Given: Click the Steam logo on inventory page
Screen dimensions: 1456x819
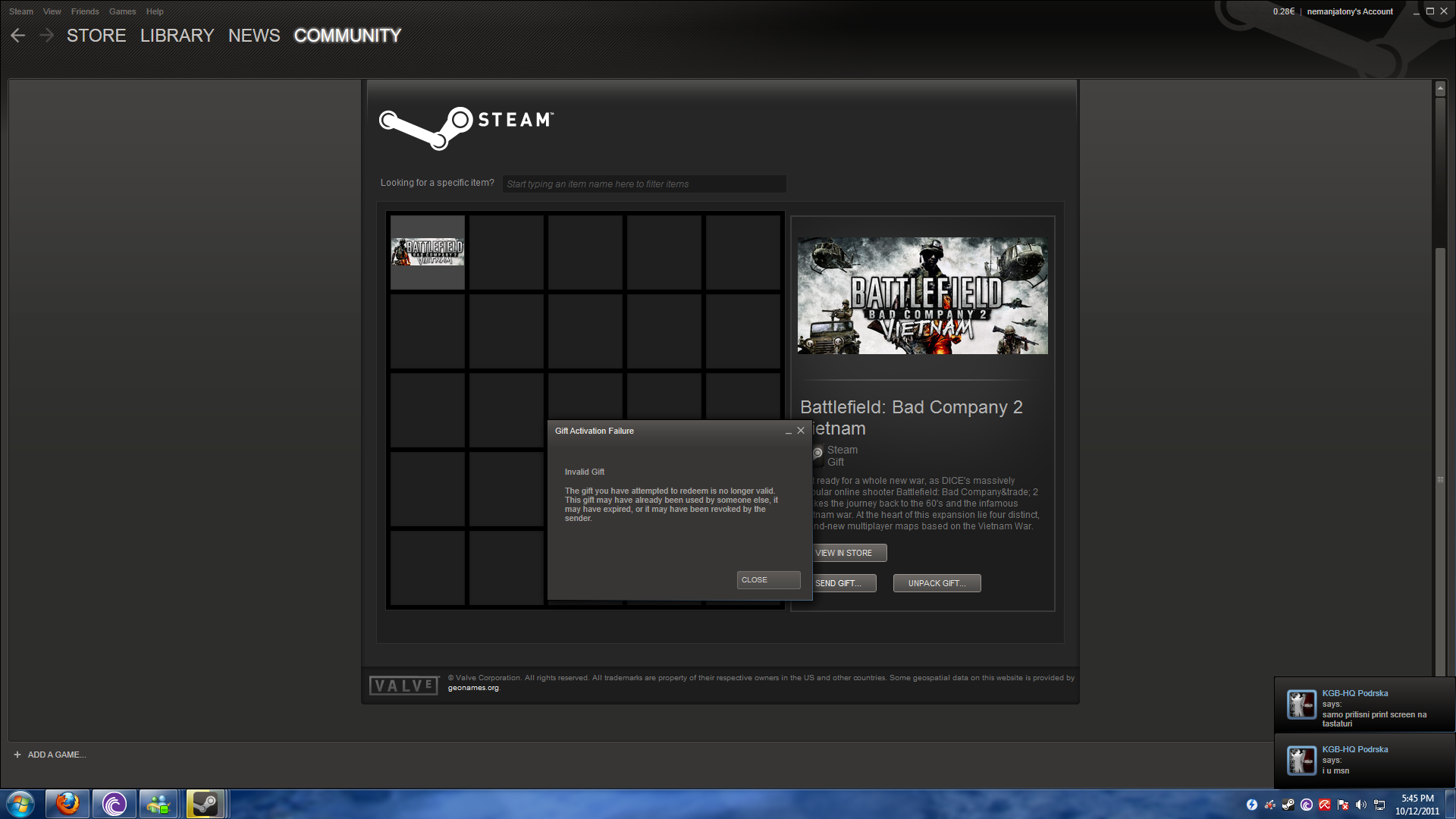Looking at the screenshot, I should coord(466,127).
